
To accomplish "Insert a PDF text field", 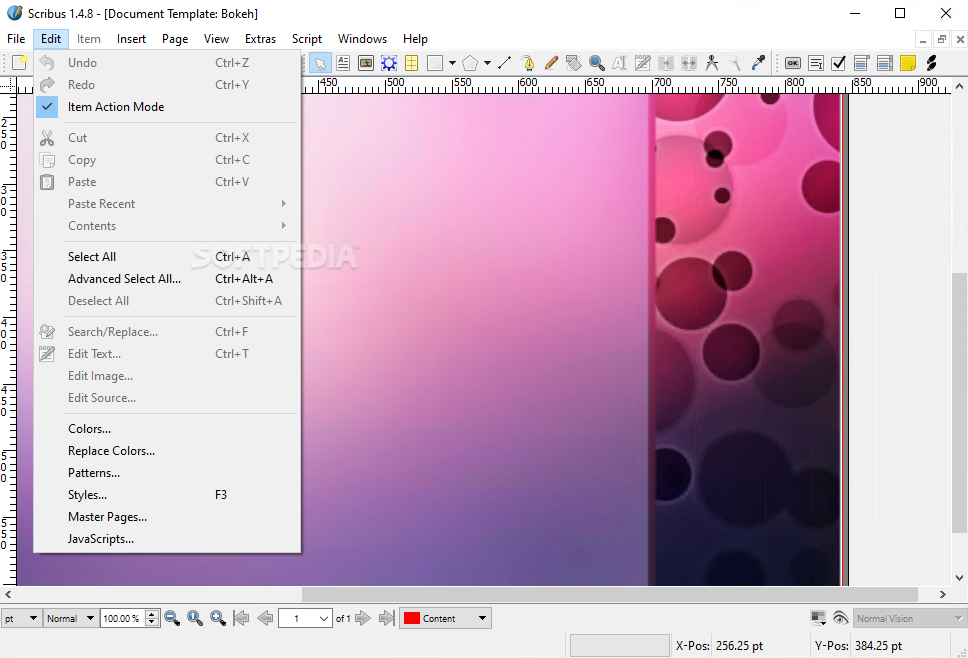I will pos(816,63).
